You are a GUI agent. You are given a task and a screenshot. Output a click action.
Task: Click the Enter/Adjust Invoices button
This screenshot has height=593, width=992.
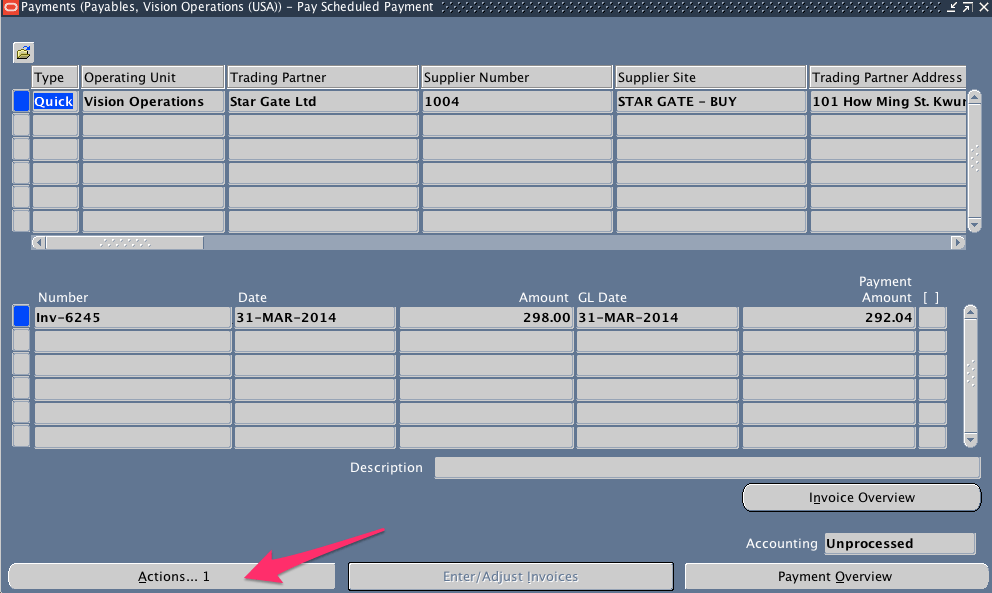pyautogui.click(x=510, y=576)
